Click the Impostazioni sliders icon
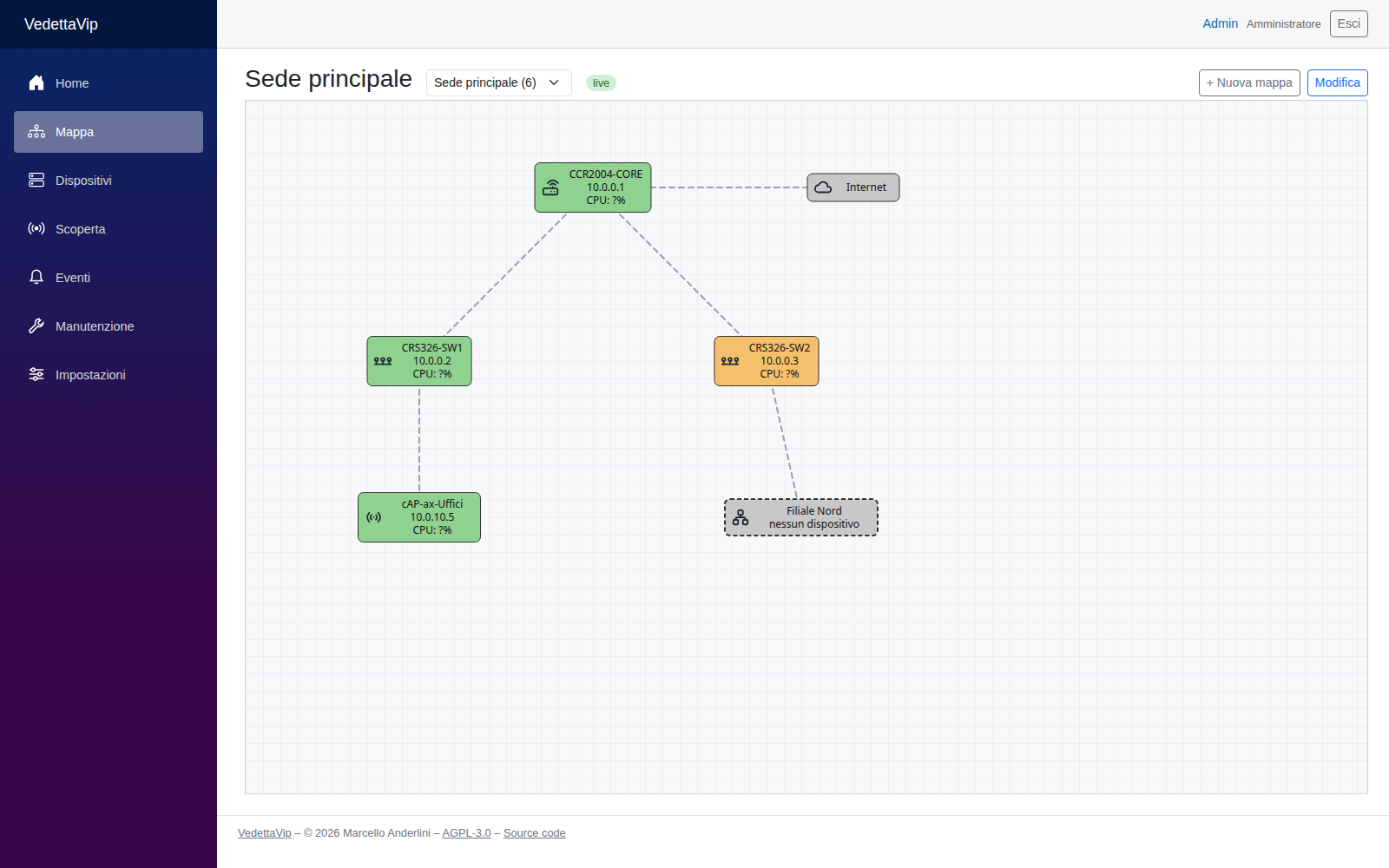 point(36,375)
